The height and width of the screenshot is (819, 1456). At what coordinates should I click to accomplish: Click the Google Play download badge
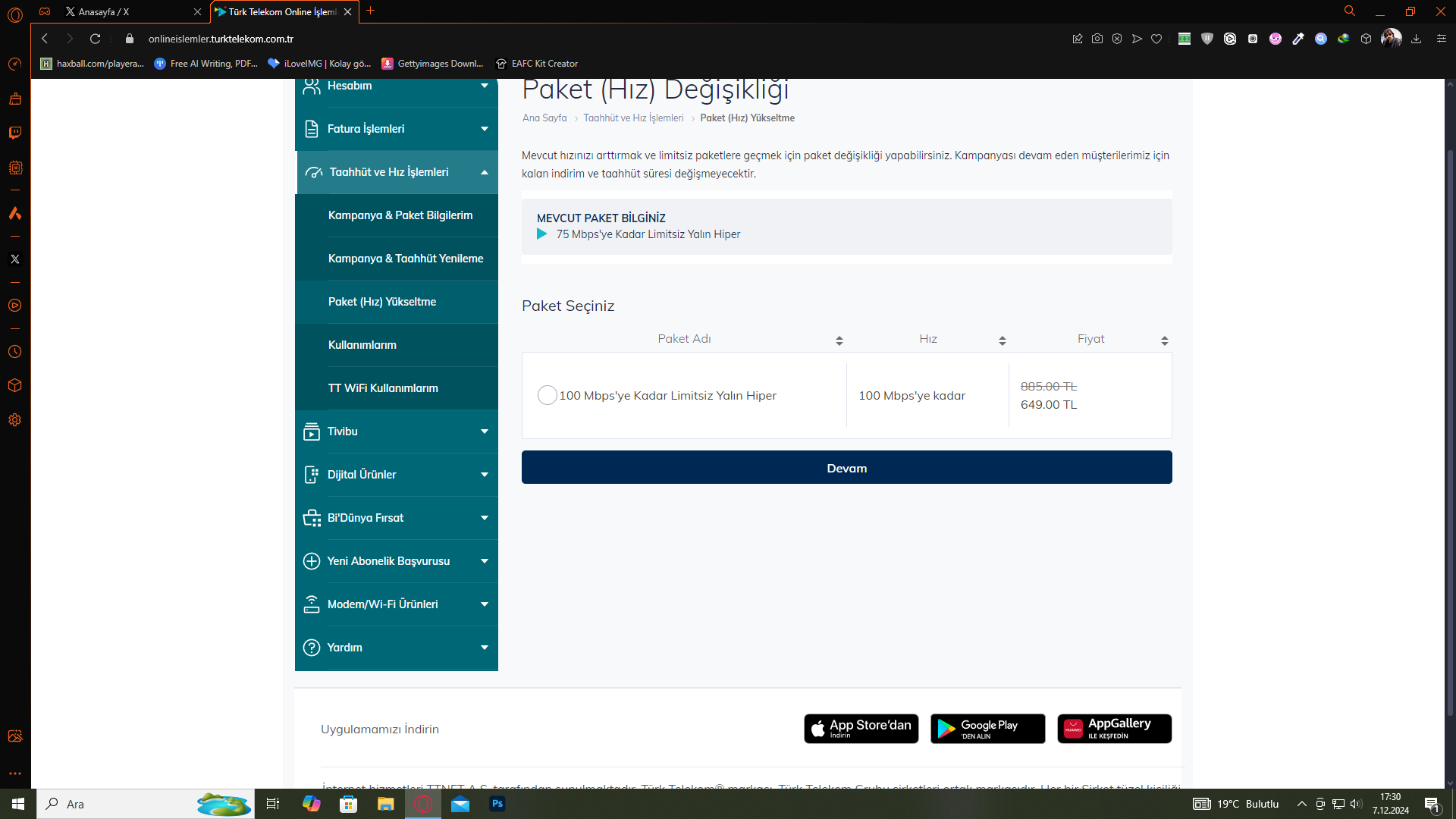(987, 729)
